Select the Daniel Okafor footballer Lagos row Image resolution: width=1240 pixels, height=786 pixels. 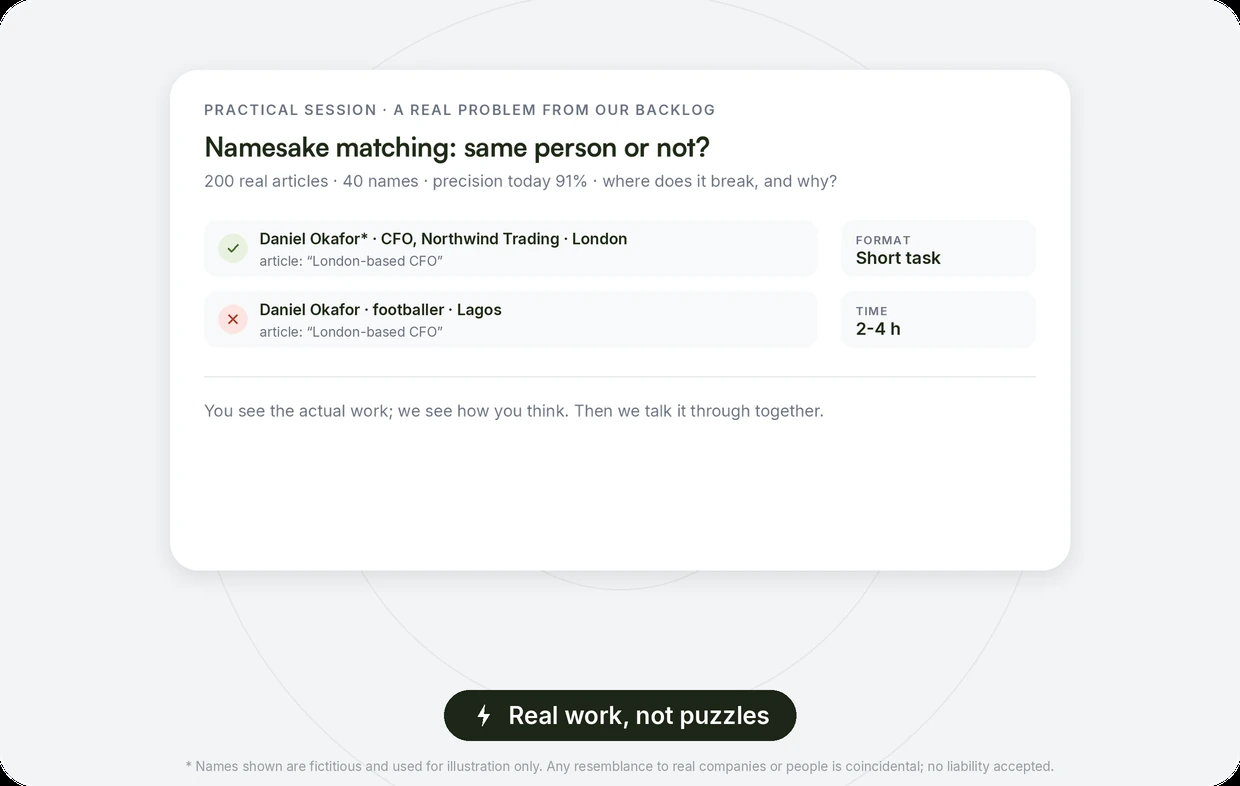[511, 319]
